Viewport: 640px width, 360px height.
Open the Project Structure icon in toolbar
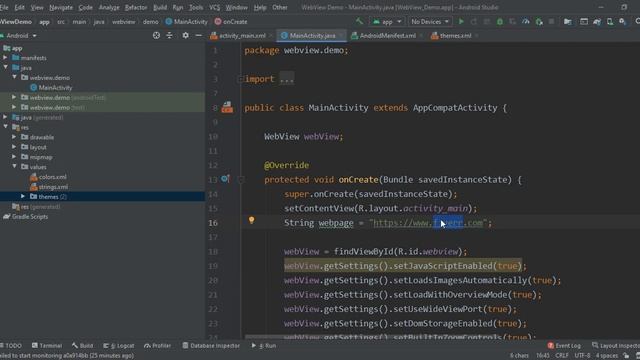(x=568, y=21)
